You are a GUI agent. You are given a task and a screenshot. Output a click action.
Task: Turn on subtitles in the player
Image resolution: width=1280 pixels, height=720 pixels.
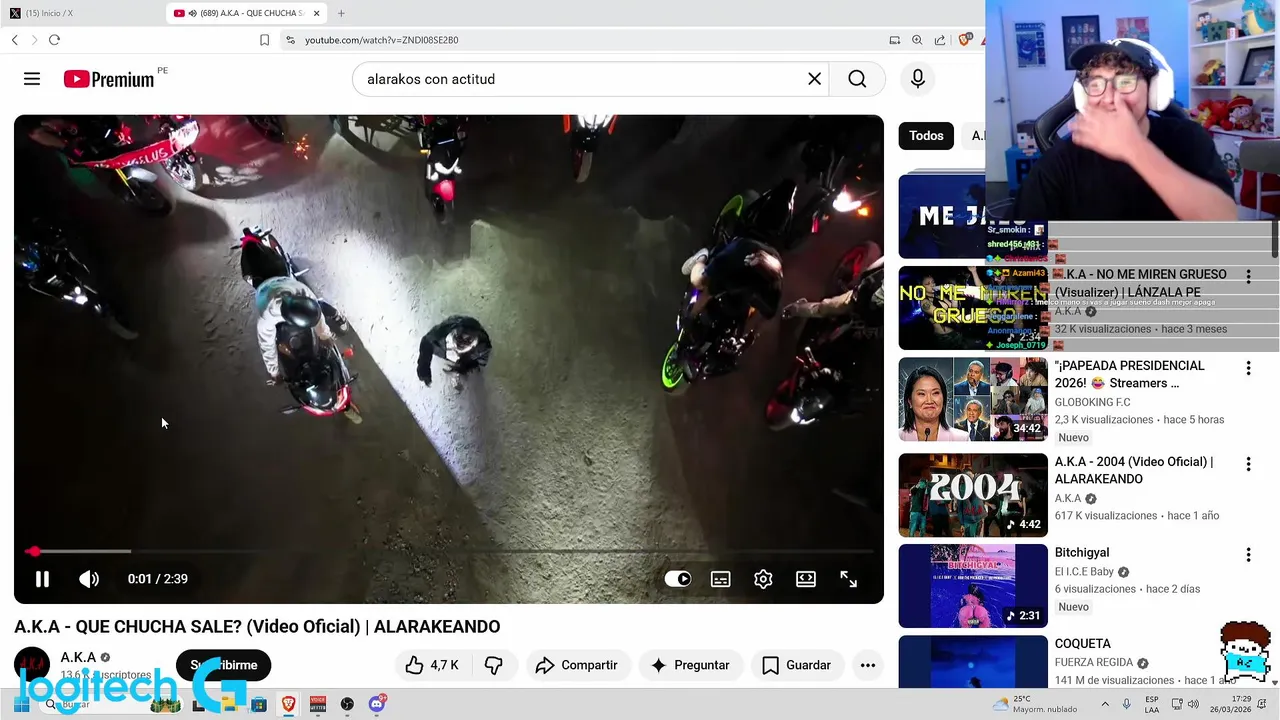coord(720,578)
